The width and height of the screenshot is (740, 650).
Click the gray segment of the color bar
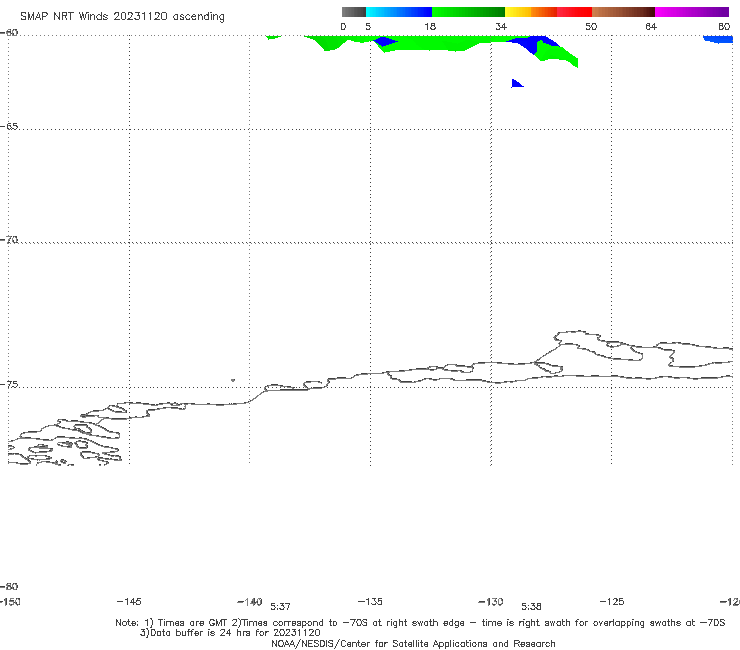click(x=353, y=12)
